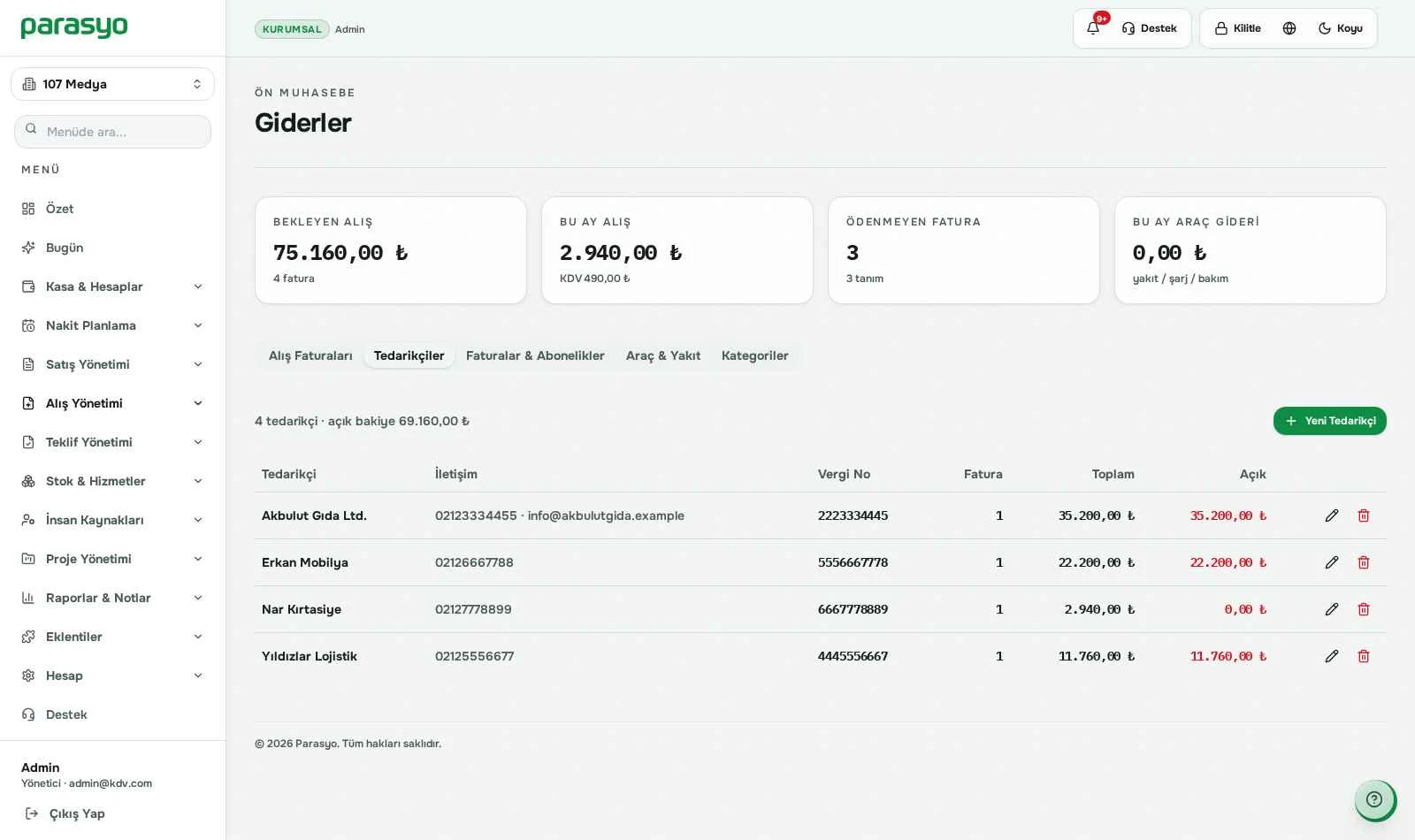Click the Destek button in header
Screen dimensions: 1415x840
pos(1150,28)
